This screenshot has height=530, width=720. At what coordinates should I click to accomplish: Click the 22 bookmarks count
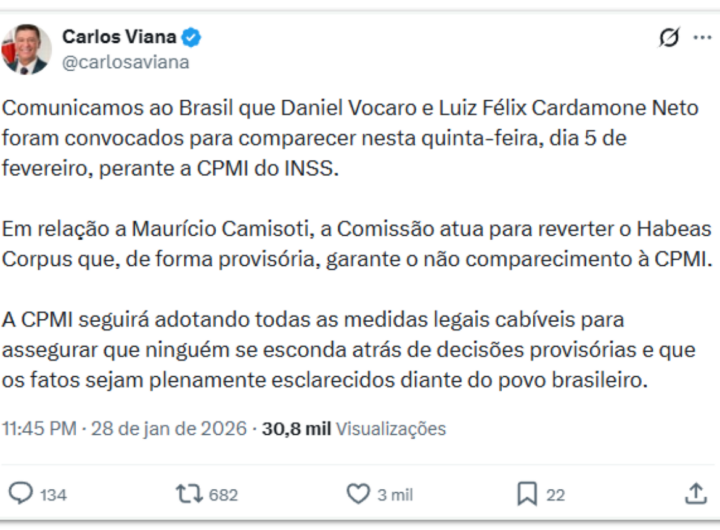pos(556,494)
